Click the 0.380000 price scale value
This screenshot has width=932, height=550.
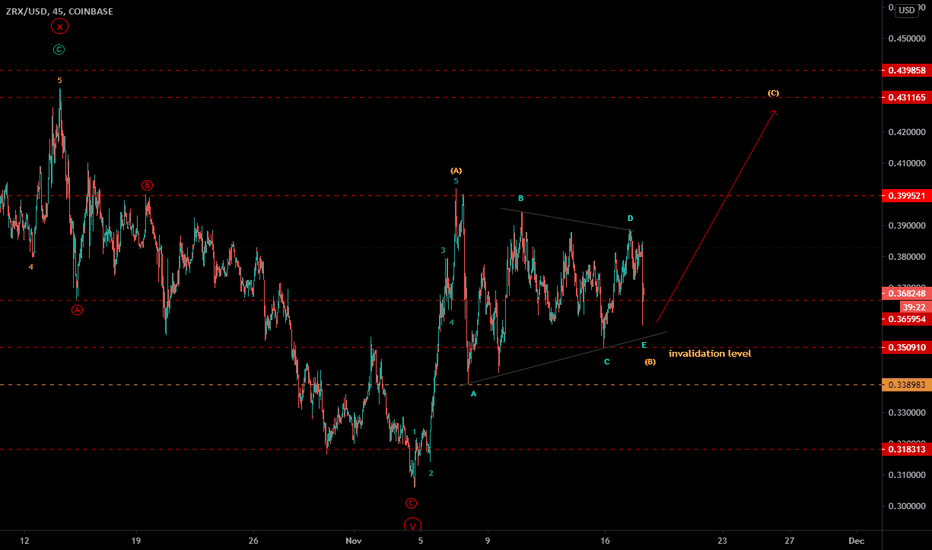point(907,257)
